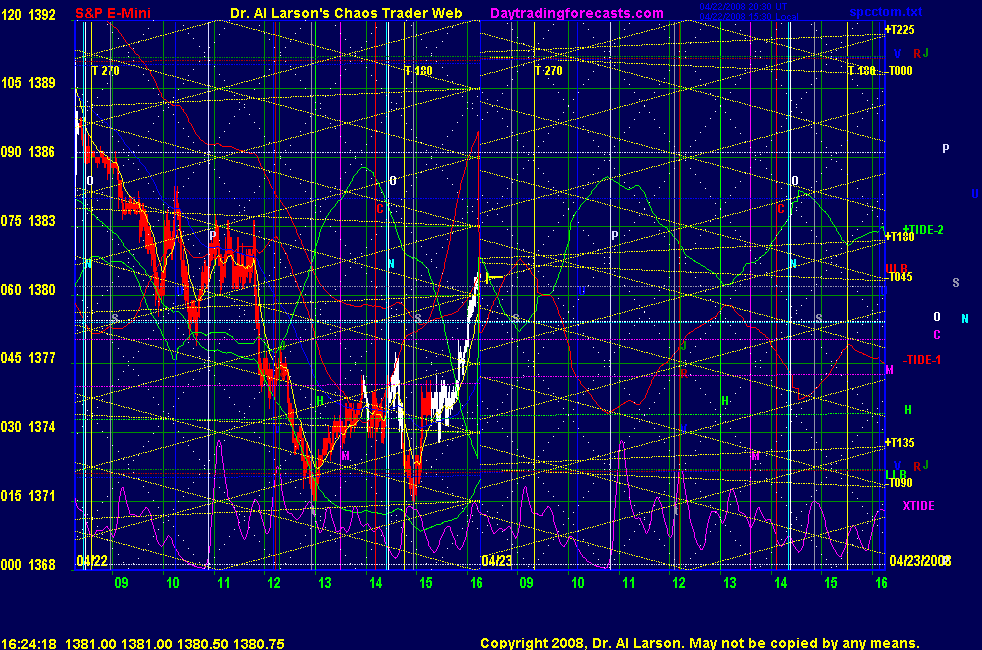This screenshot has width=982, height=650.
Task: Select the '-T045' line label
Action: click(899, 277)
